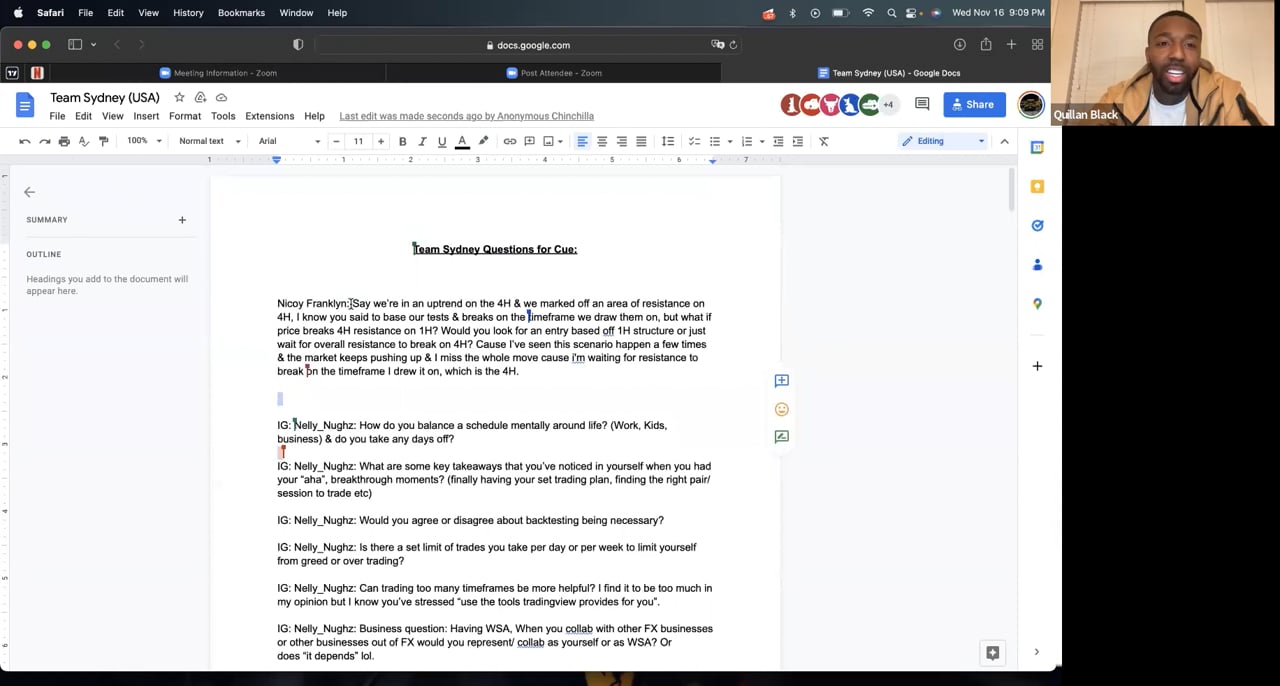
Task: Insert a checklist
Action: click(x=694, y=141)
